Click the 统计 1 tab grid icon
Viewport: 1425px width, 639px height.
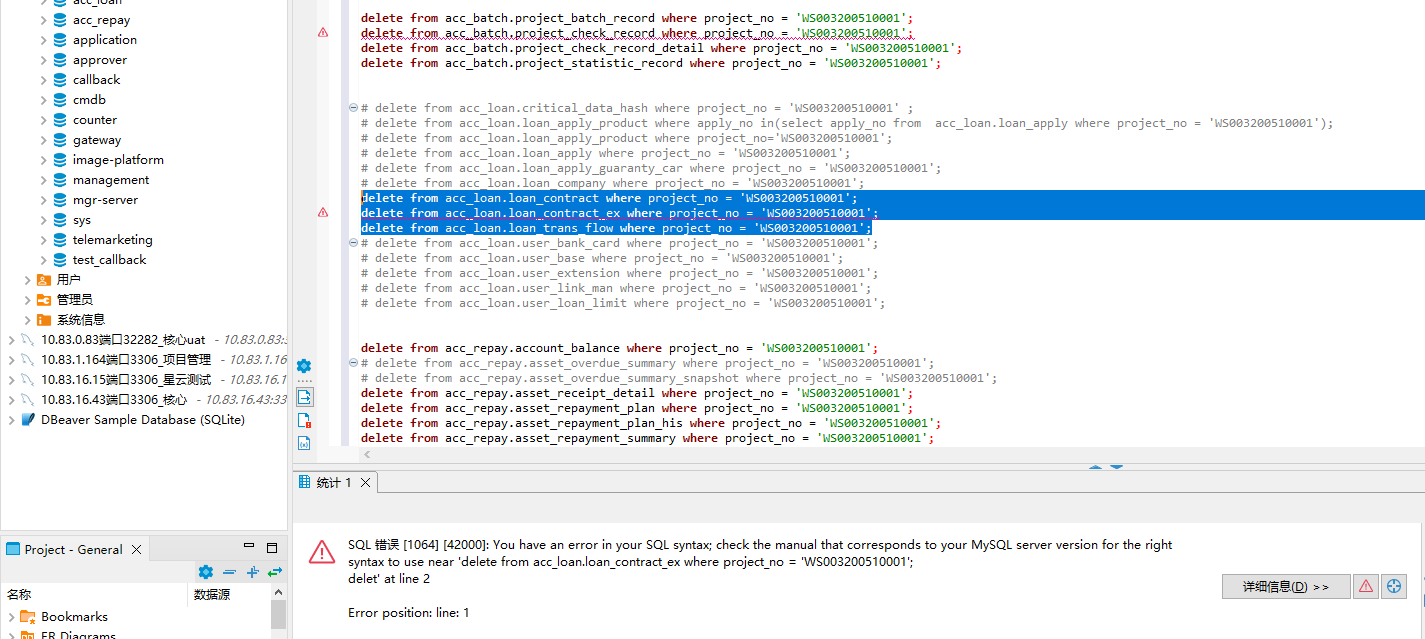pos(305,482)
